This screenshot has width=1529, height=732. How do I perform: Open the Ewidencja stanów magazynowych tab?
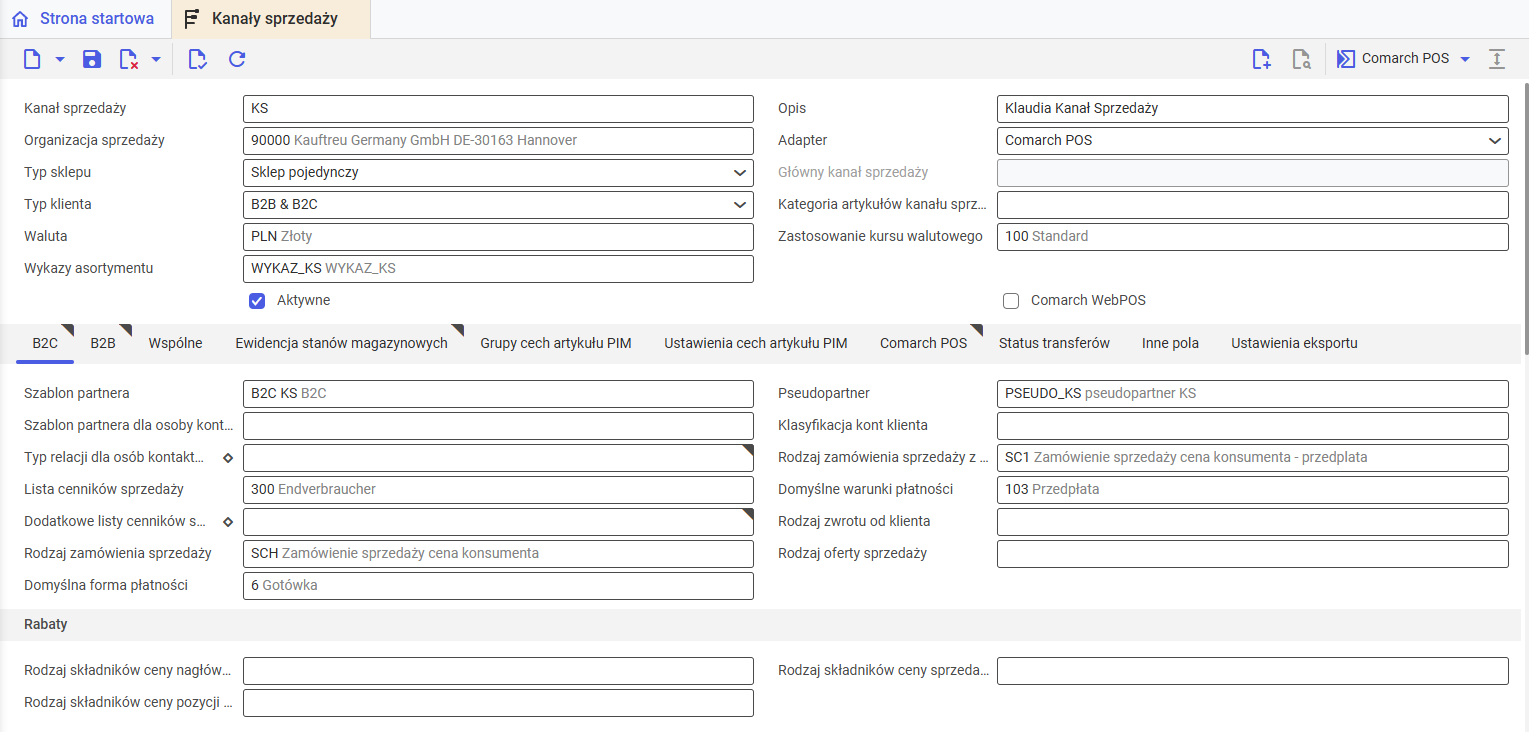click(x=341, y=343)
